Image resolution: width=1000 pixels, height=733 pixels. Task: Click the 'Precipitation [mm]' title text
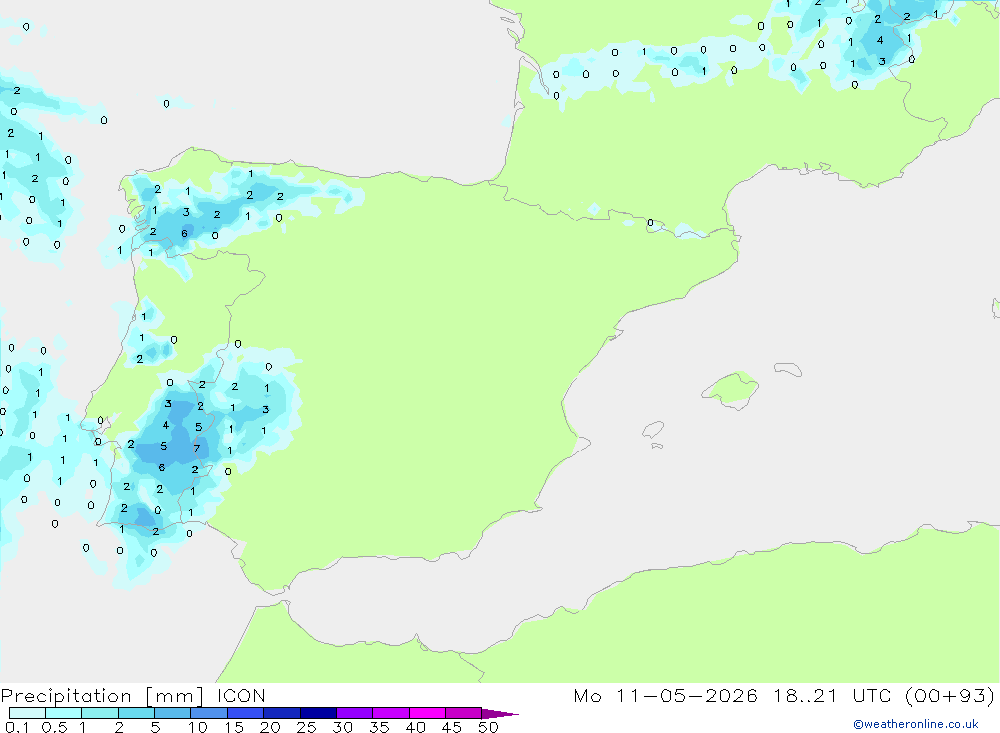[x=103, y=696]
